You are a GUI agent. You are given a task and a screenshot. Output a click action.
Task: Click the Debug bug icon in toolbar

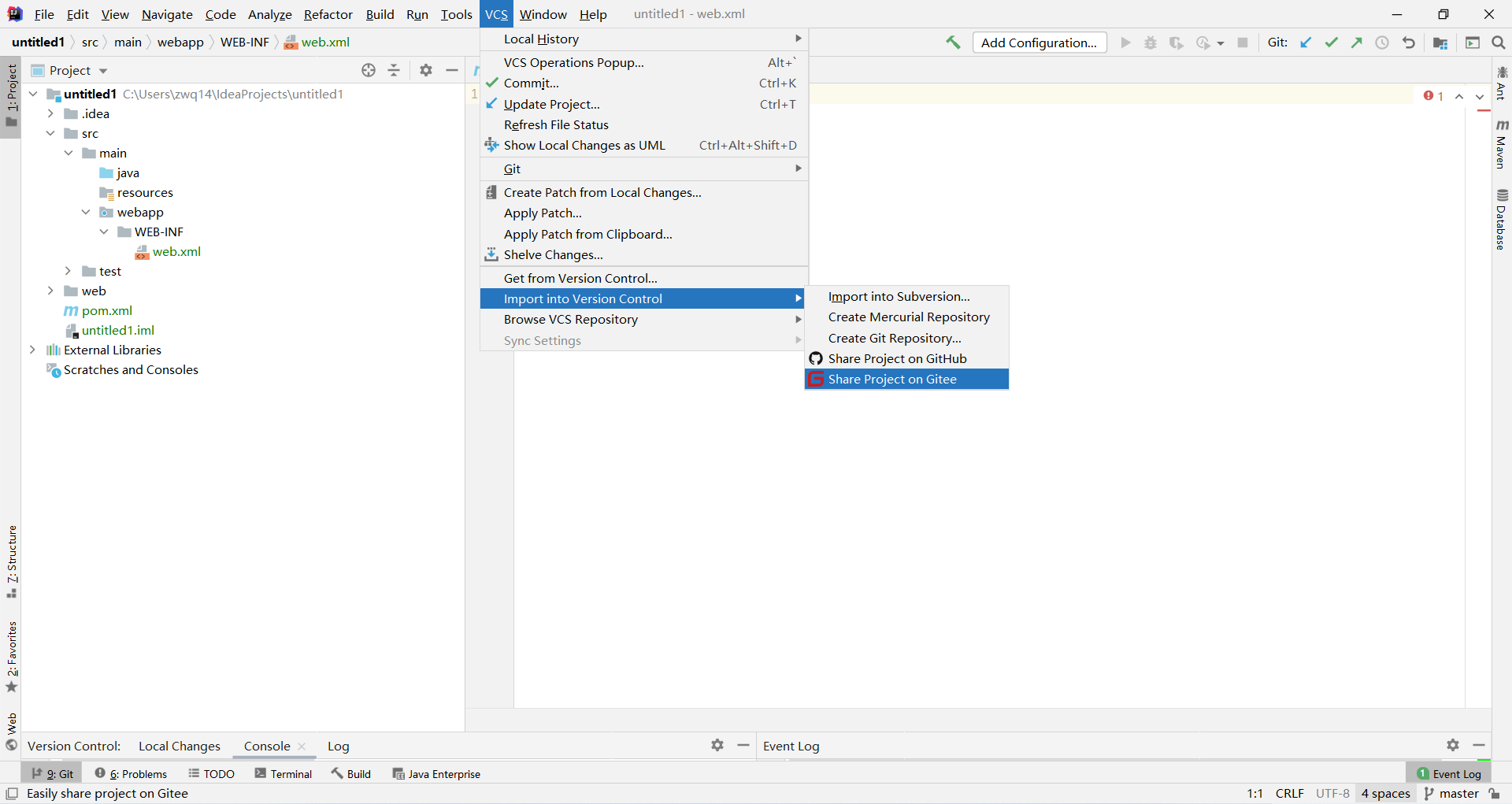tap(1151, 43)
